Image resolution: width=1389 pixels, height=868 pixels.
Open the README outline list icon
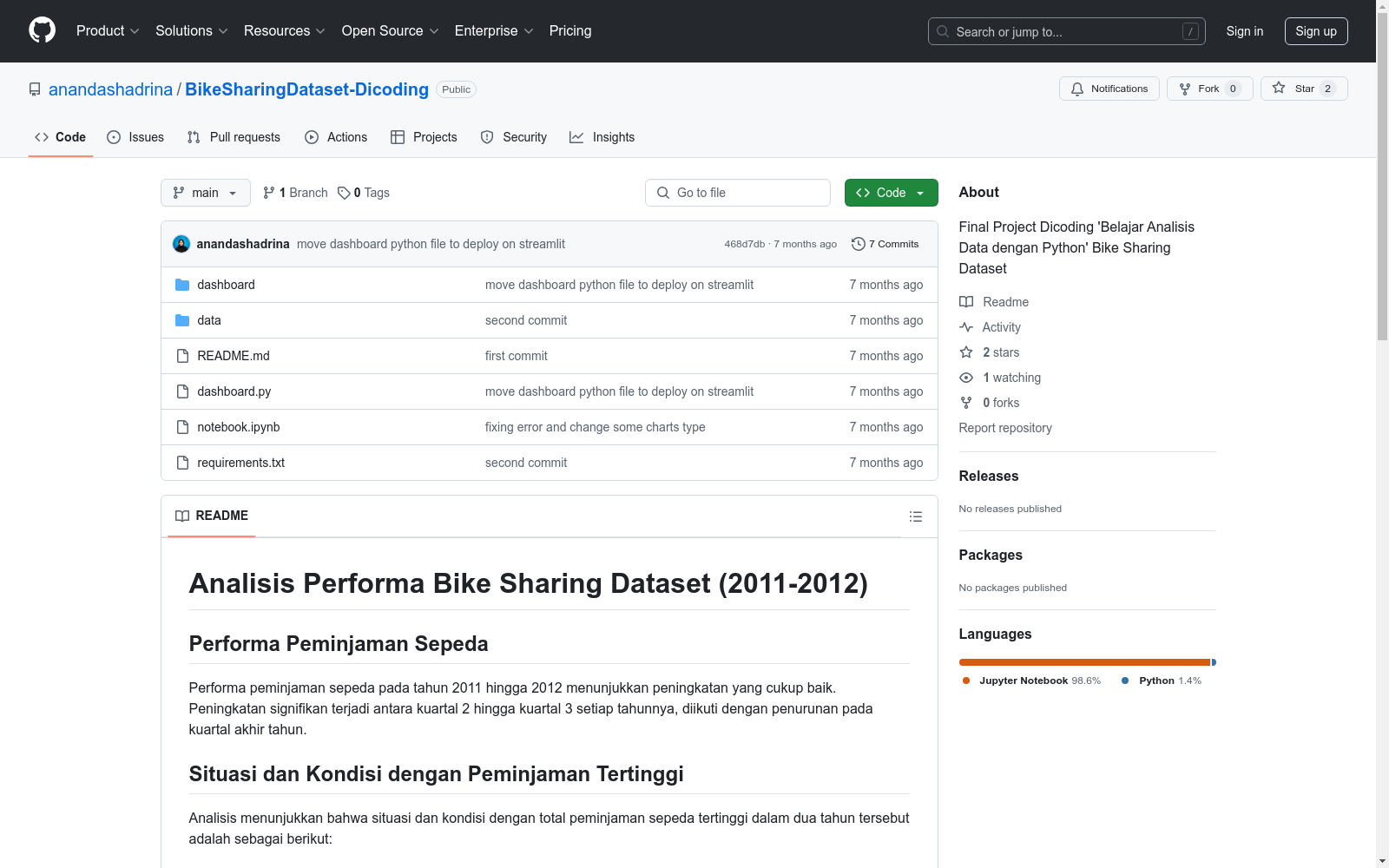(x=915, y=516)
